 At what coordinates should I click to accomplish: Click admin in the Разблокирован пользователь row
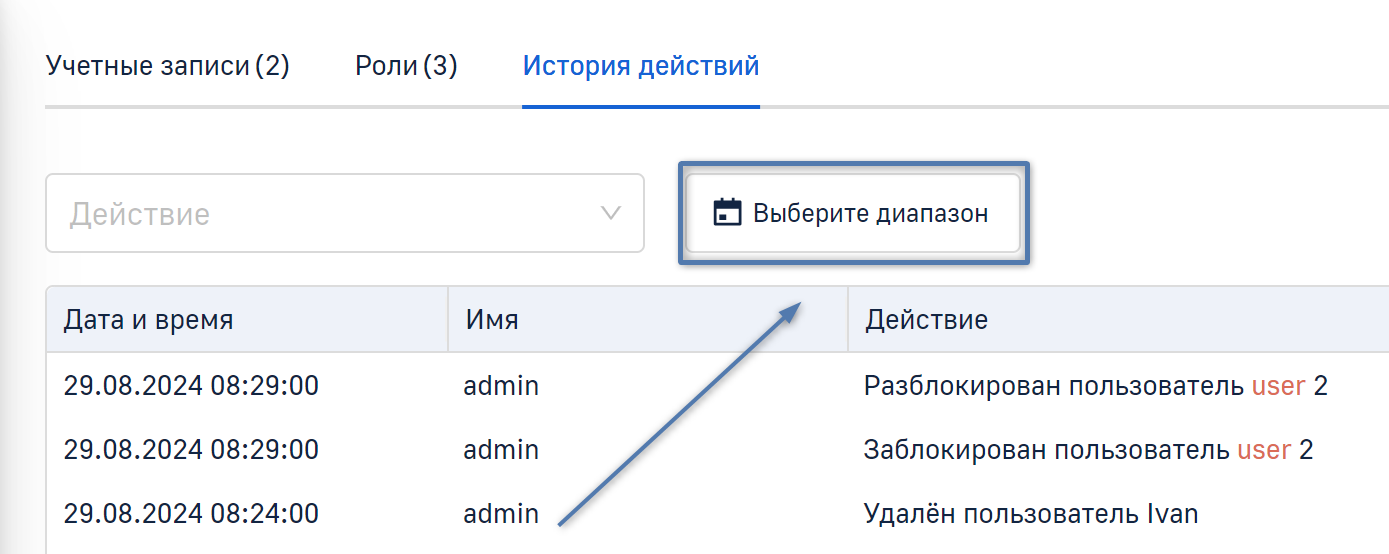click(x=501, y=385)
